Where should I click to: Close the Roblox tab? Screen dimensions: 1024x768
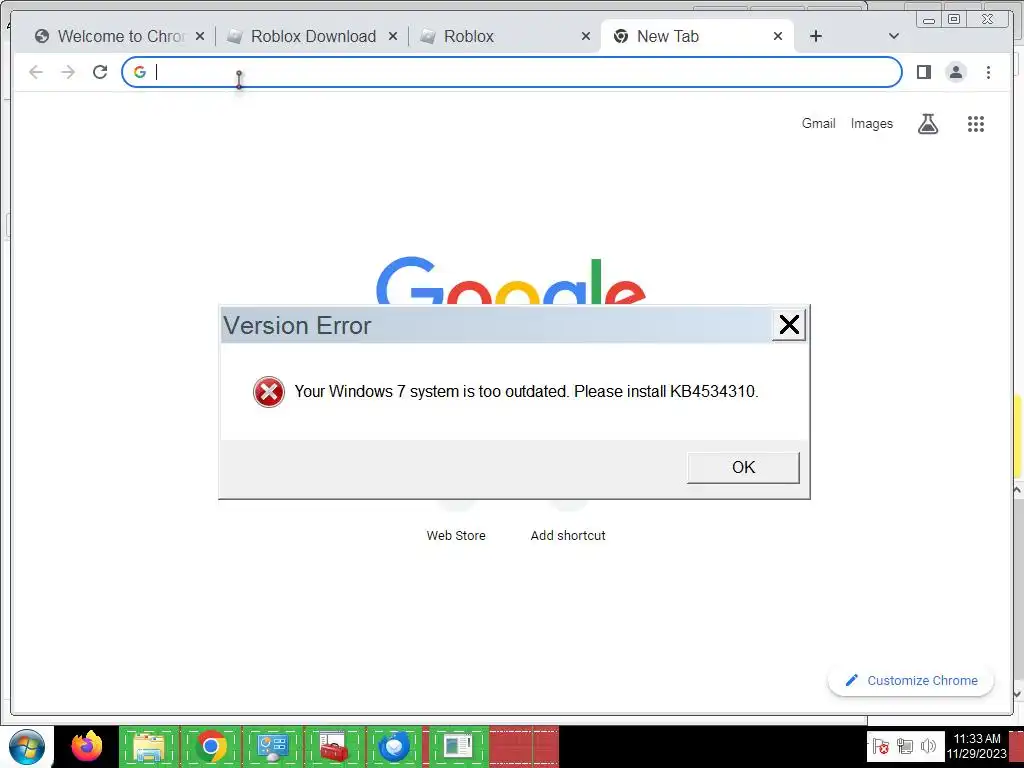[x=586, y=37]
